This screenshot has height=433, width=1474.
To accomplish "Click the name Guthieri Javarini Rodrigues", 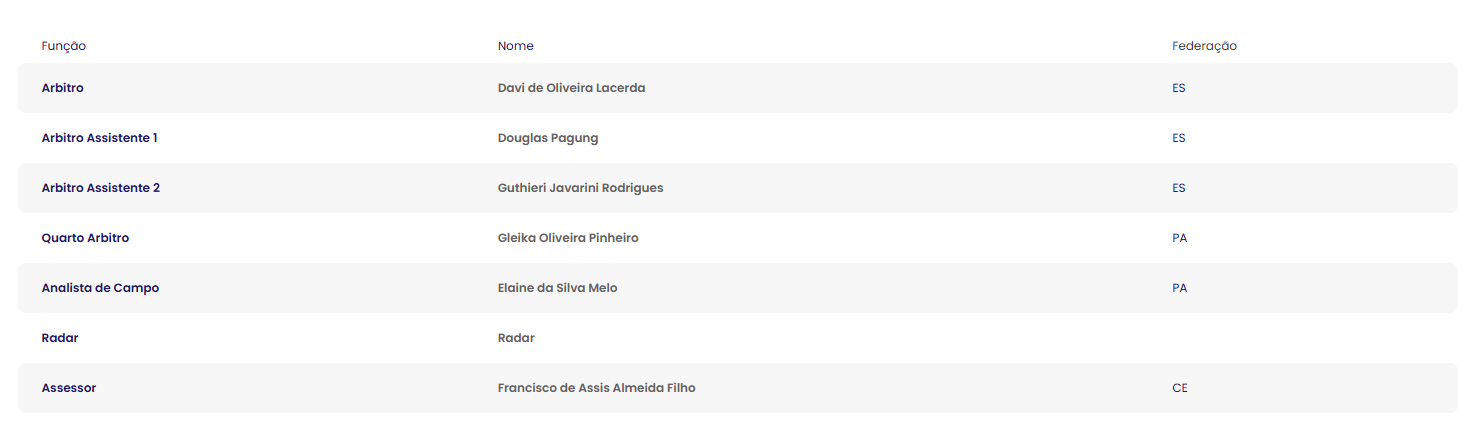I will coord(580,188).
